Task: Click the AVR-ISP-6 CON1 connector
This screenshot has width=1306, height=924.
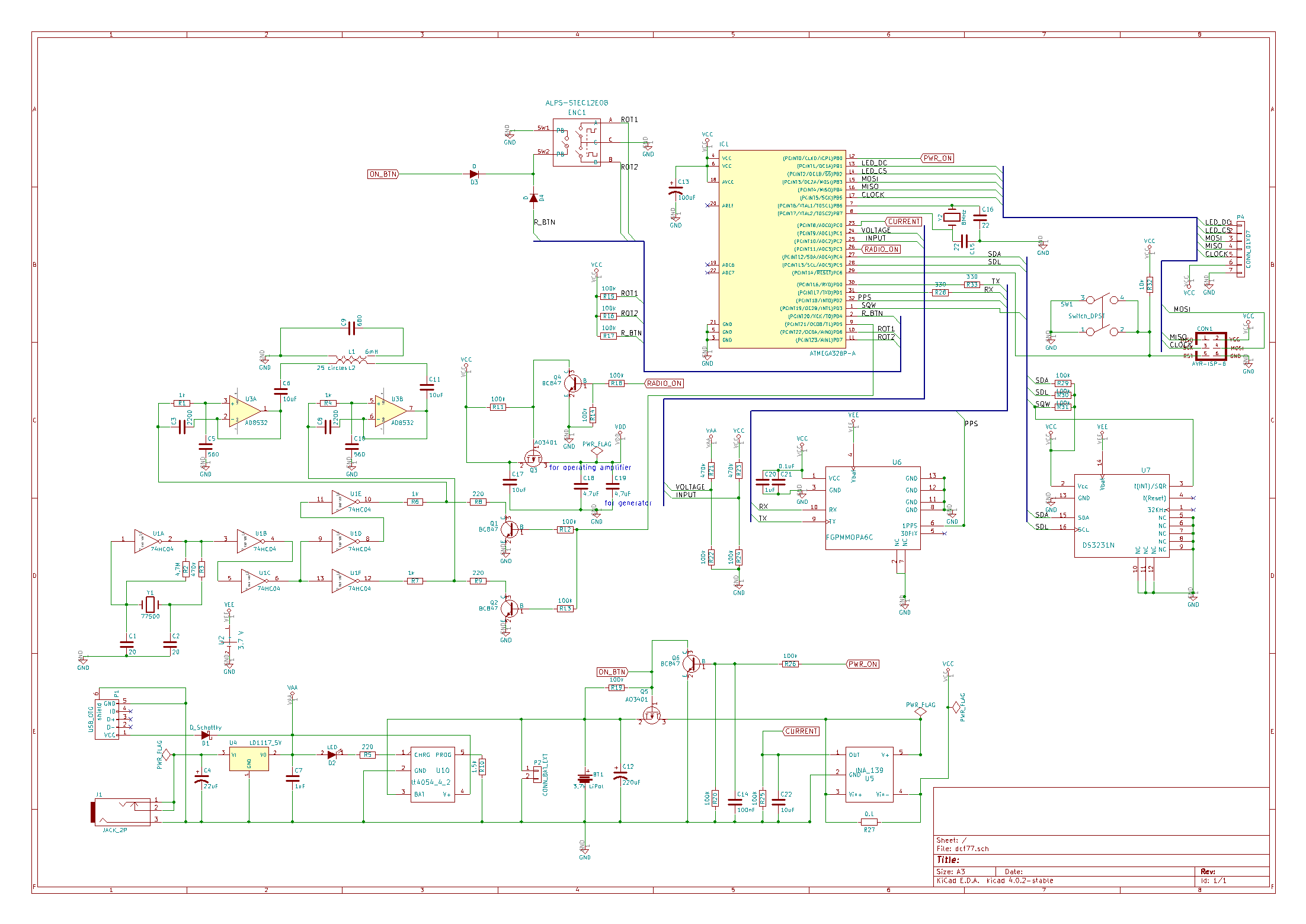Action: coord(1210,346)
